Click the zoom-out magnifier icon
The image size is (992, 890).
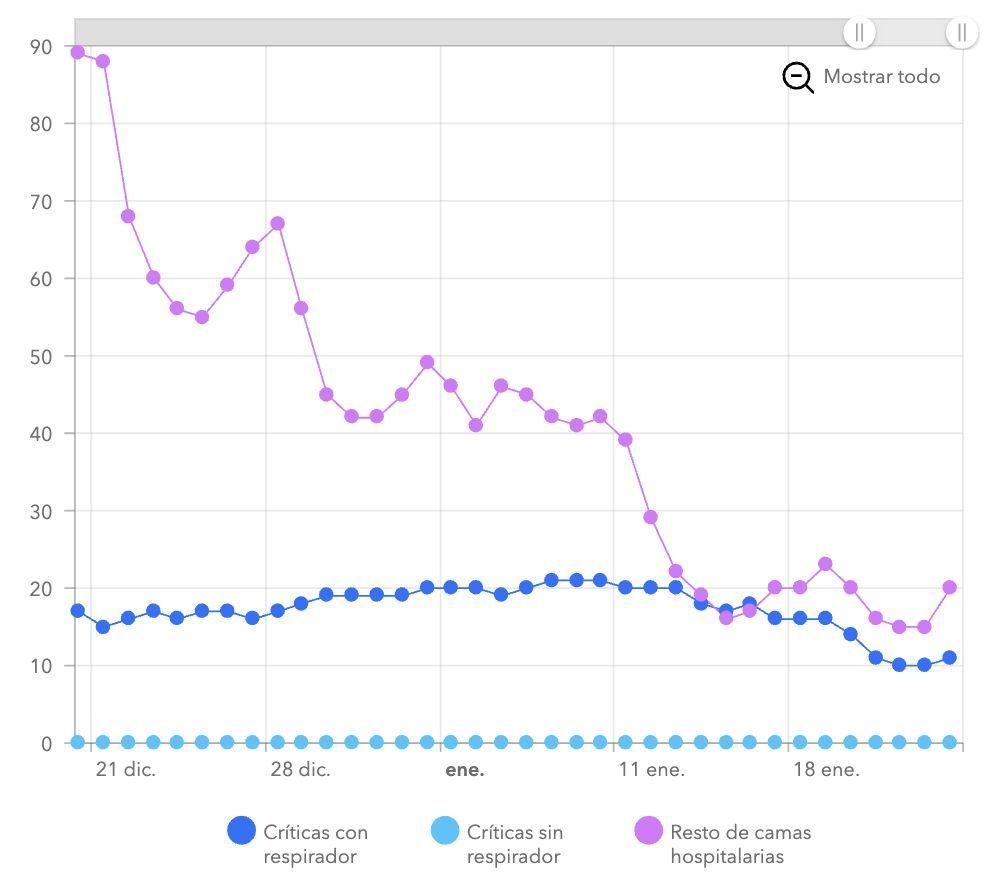pos(797,76)
